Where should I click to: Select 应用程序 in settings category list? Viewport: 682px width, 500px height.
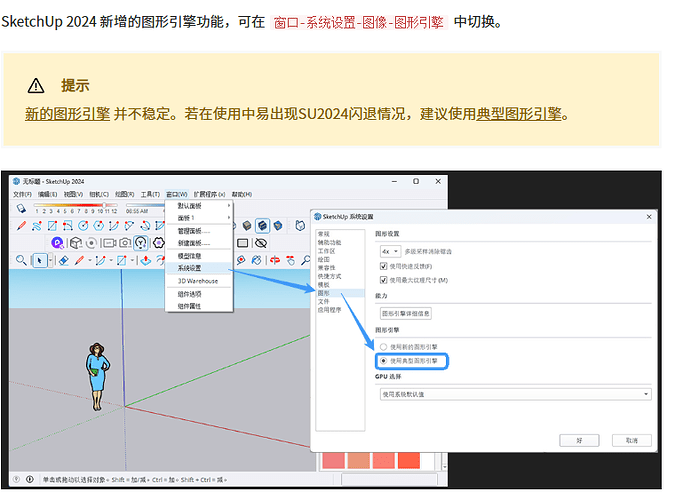point(329,310)
